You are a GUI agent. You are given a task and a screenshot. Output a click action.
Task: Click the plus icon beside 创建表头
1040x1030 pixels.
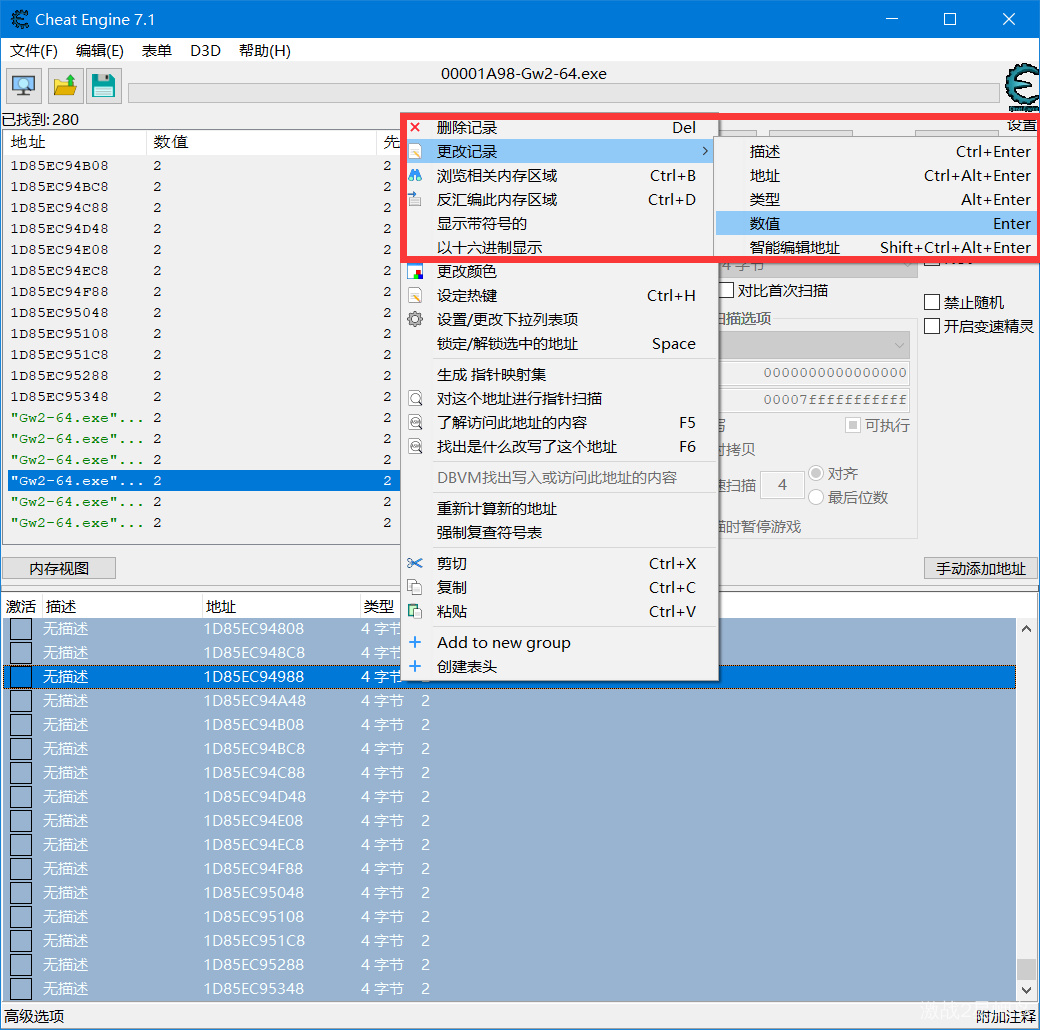(415, 666)
